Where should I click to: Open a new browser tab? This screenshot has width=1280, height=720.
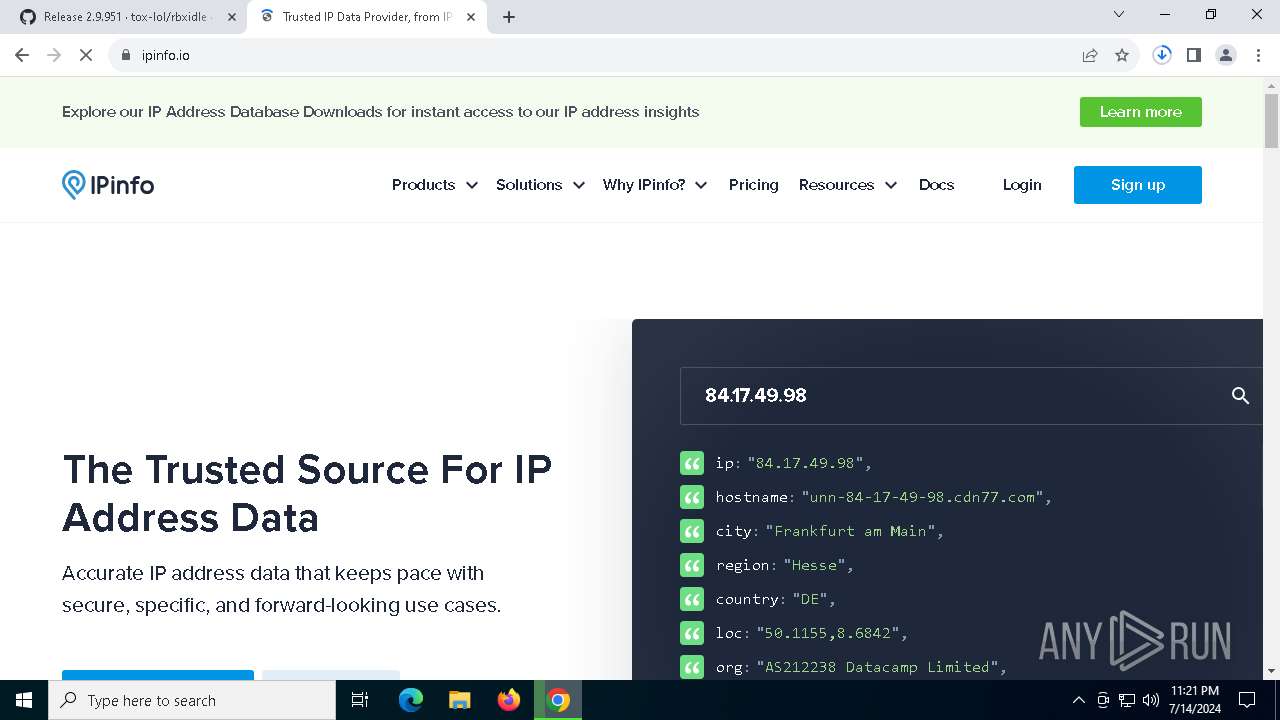pos(509,17)
